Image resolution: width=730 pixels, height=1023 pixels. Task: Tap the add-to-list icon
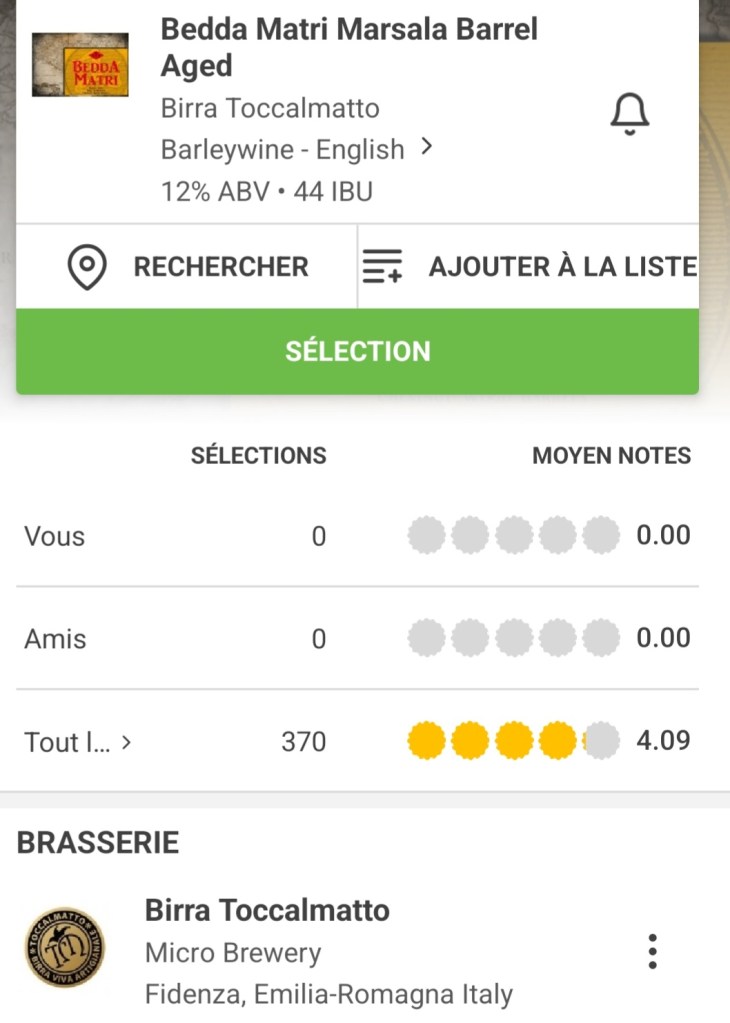pos(382,267)
